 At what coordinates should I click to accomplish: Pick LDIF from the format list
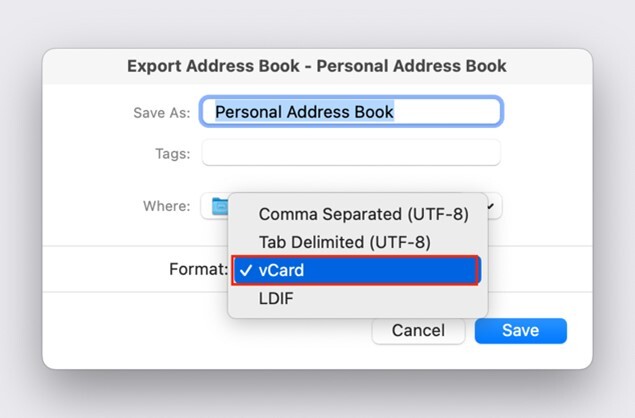click(x=276, y=299)
